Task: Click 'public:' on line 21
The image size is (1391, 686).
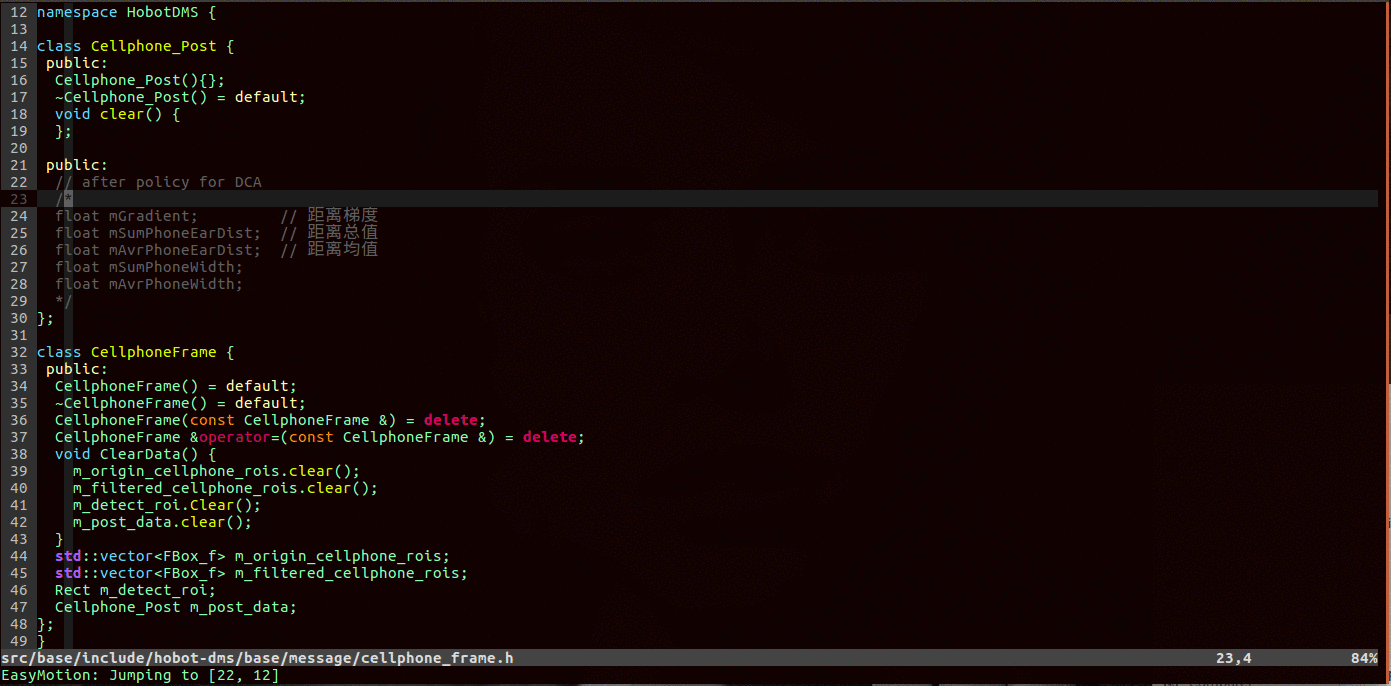Action: click(x=77, y=166)
